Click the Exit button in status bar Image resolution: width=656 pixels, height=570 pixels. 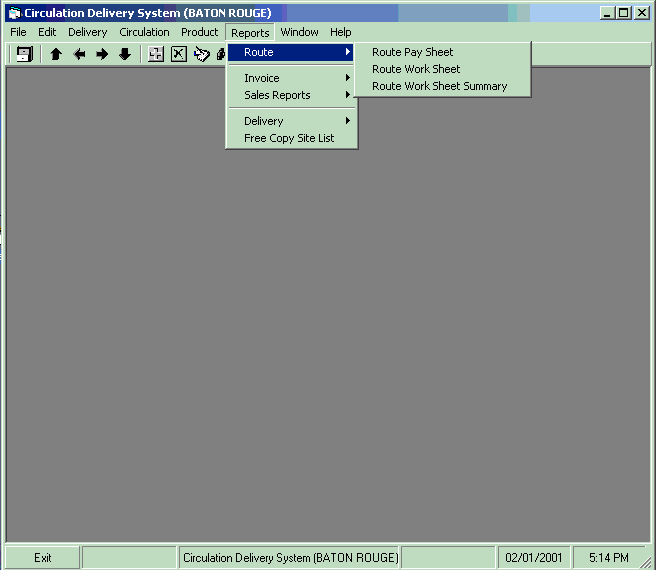pos(42,558)
